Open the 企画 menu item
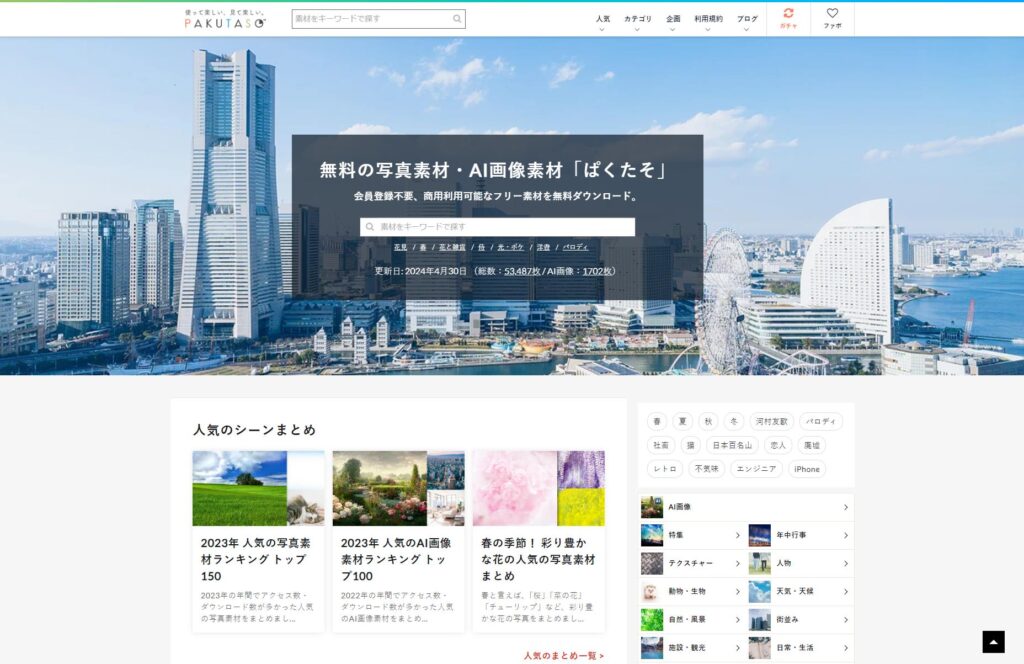This screenshot has width=1024, height=664. [x=673, y=22]
